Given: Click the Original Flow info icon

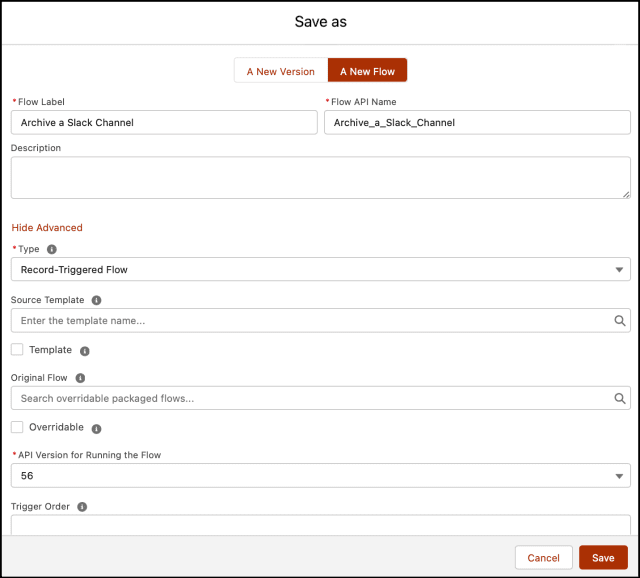Looking at the screenshot, I should [80, 378].
